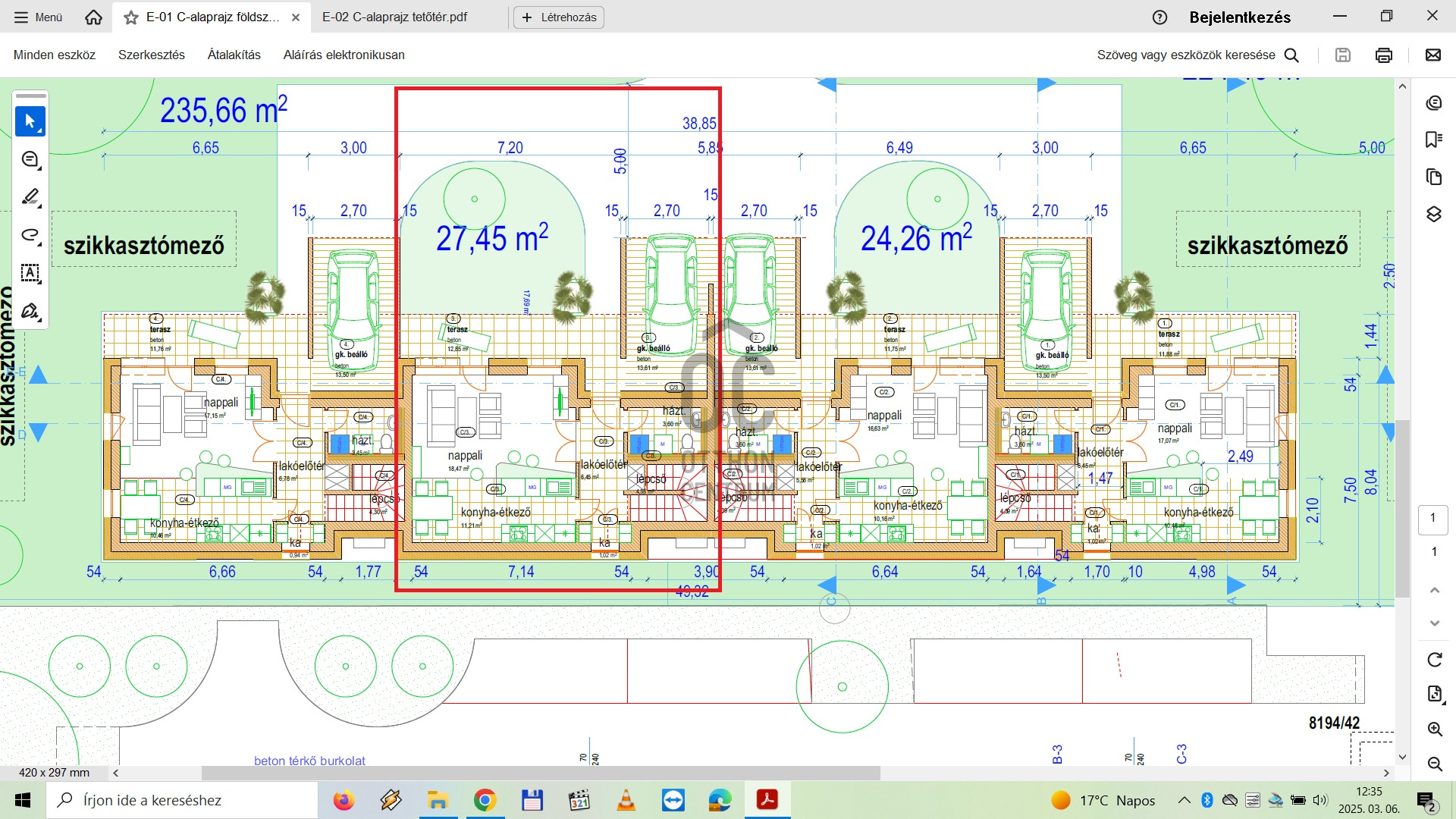Print the document with printer icon
Screen dimensions: 1456x819
pyautogui.click(x=1383, y=55)
